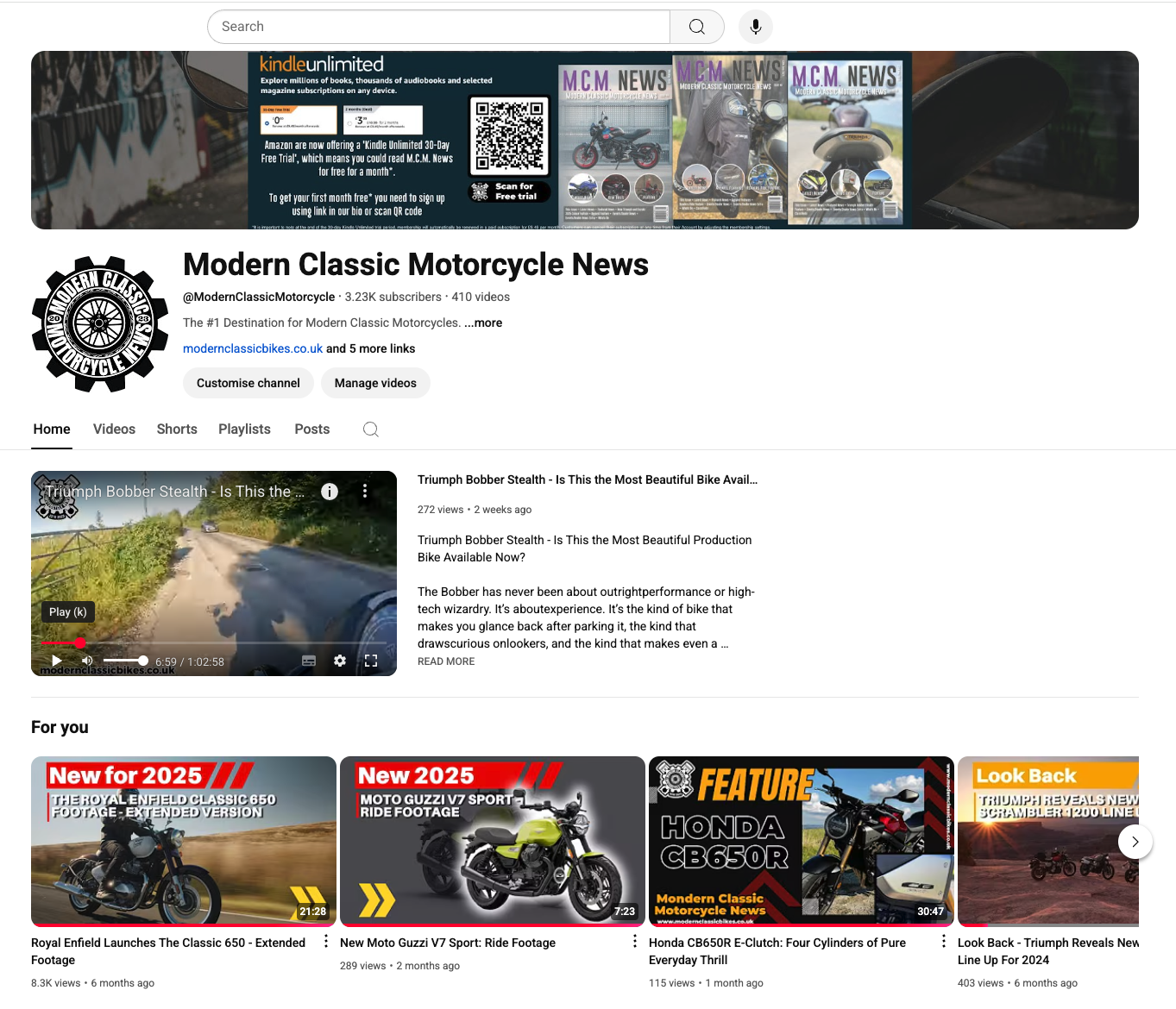Activate voice search microphone

tap(755, 27)
